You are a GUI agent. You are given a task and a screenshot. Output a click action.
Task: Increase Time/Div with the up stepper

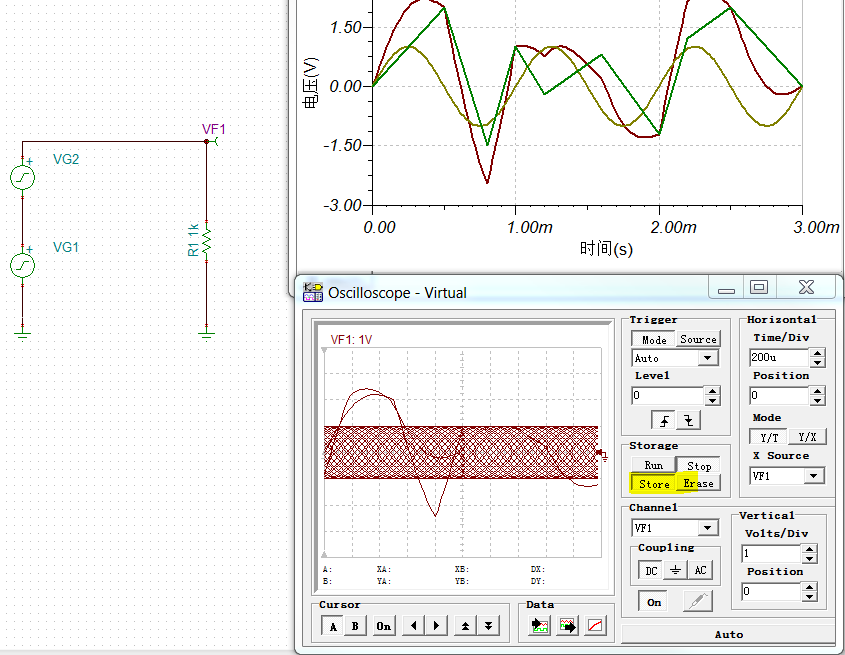point(818,351)
